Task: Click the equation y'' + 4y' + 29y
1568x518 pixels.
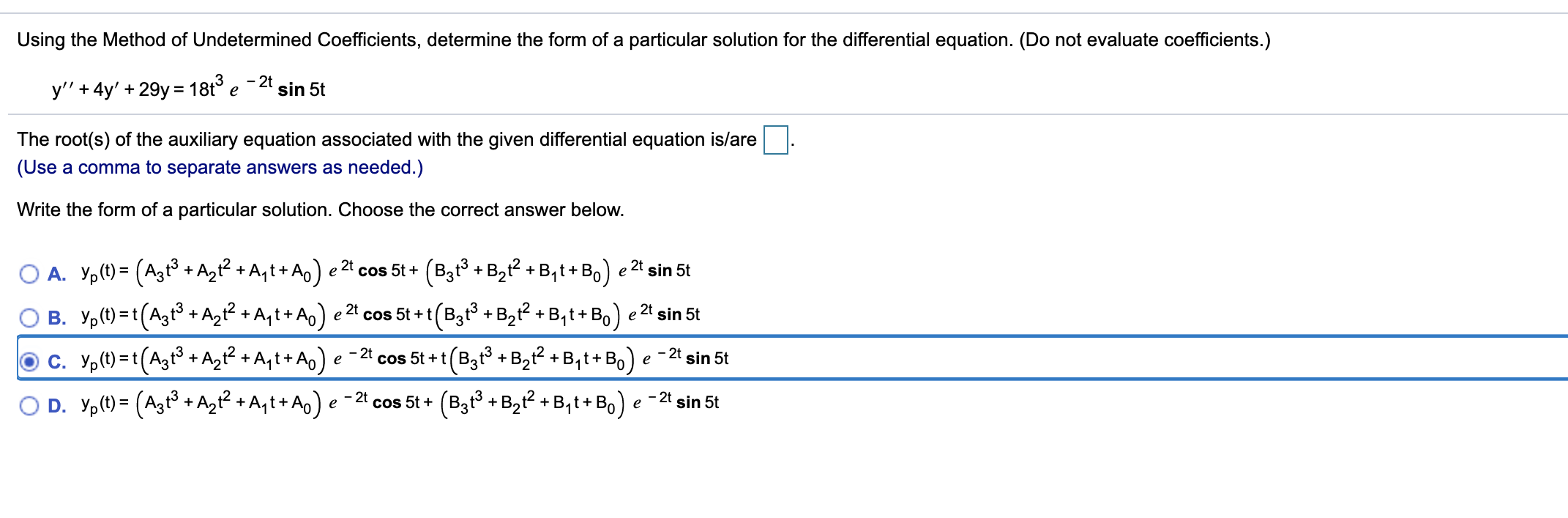Action: pos(188,88)
